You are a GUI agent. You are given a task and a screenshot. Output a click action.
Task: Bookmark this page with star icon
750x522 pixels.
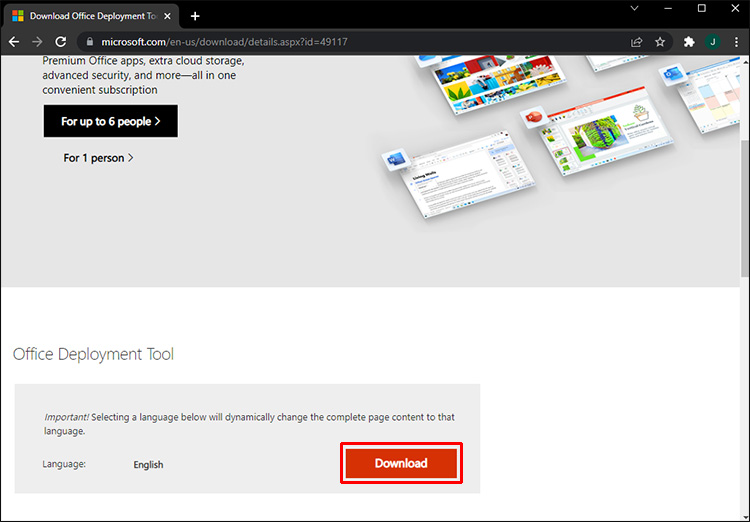pos(660,42)
